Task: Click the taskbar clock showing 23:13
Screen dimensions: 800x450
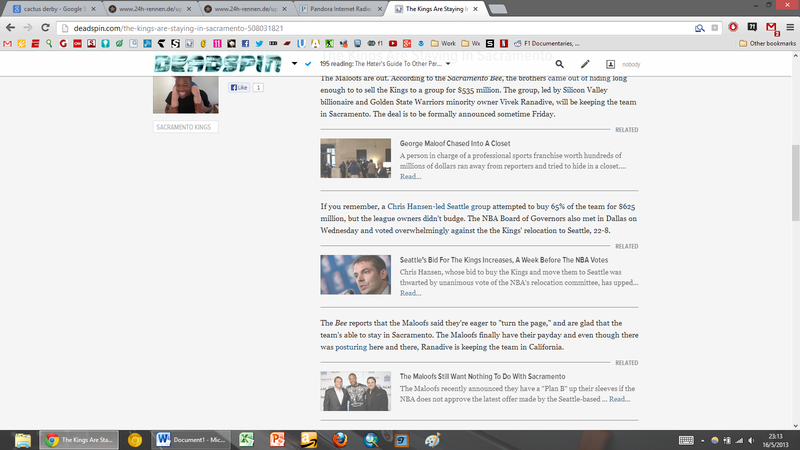Action: [776, 440]
